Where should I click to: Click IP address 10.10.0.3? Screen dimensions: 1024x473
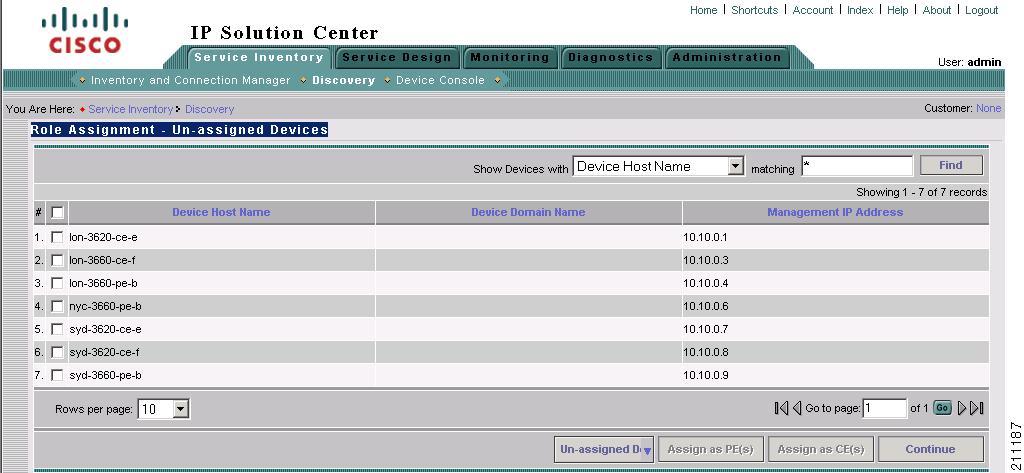[x=705, y=260]
